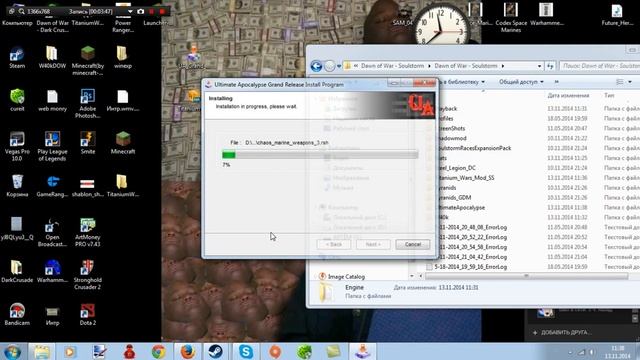Open Firefox from the taskbar

pyautogui.click(x=187, y=351)
